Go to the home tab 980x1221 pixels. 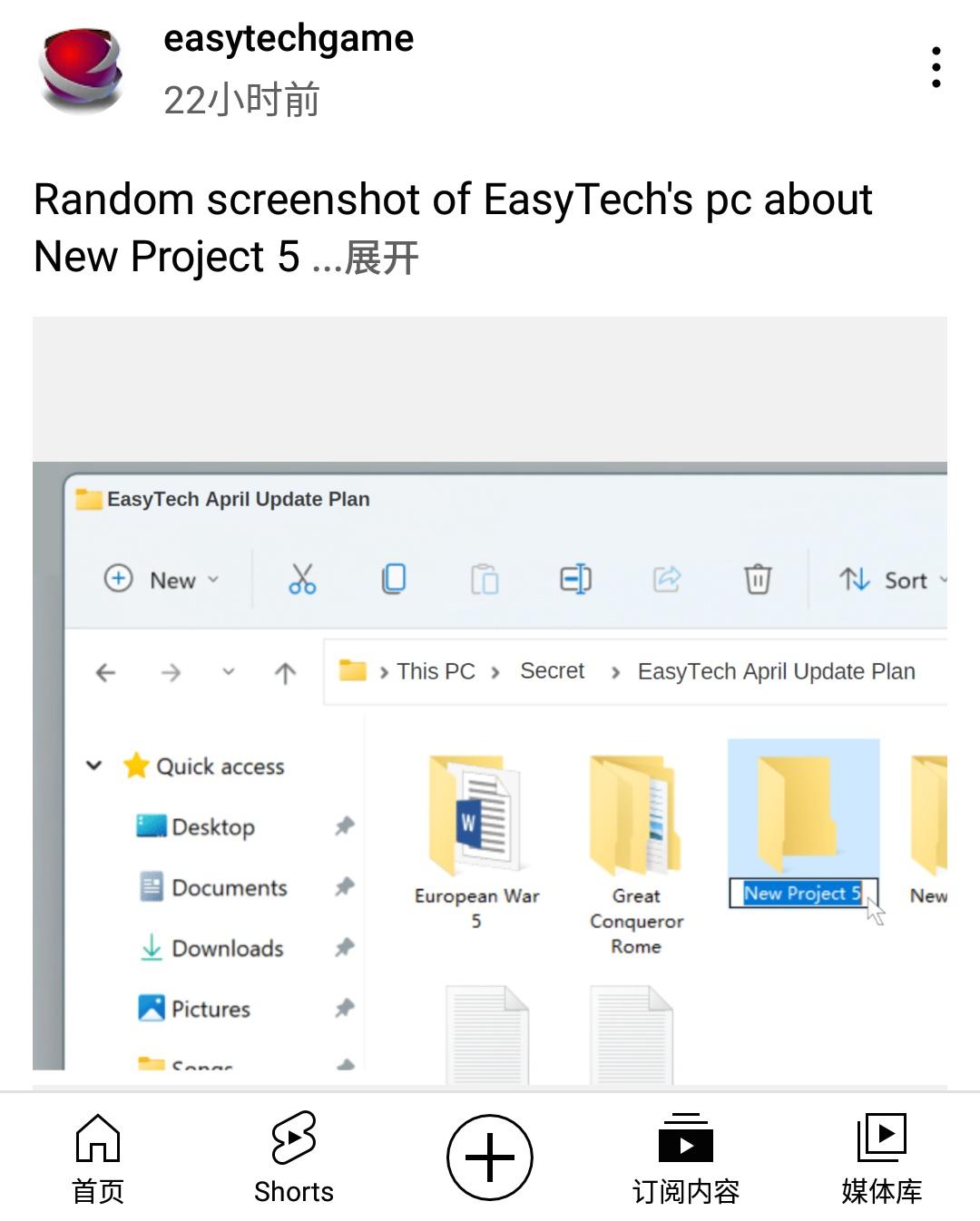click(x=98, y=1157)
